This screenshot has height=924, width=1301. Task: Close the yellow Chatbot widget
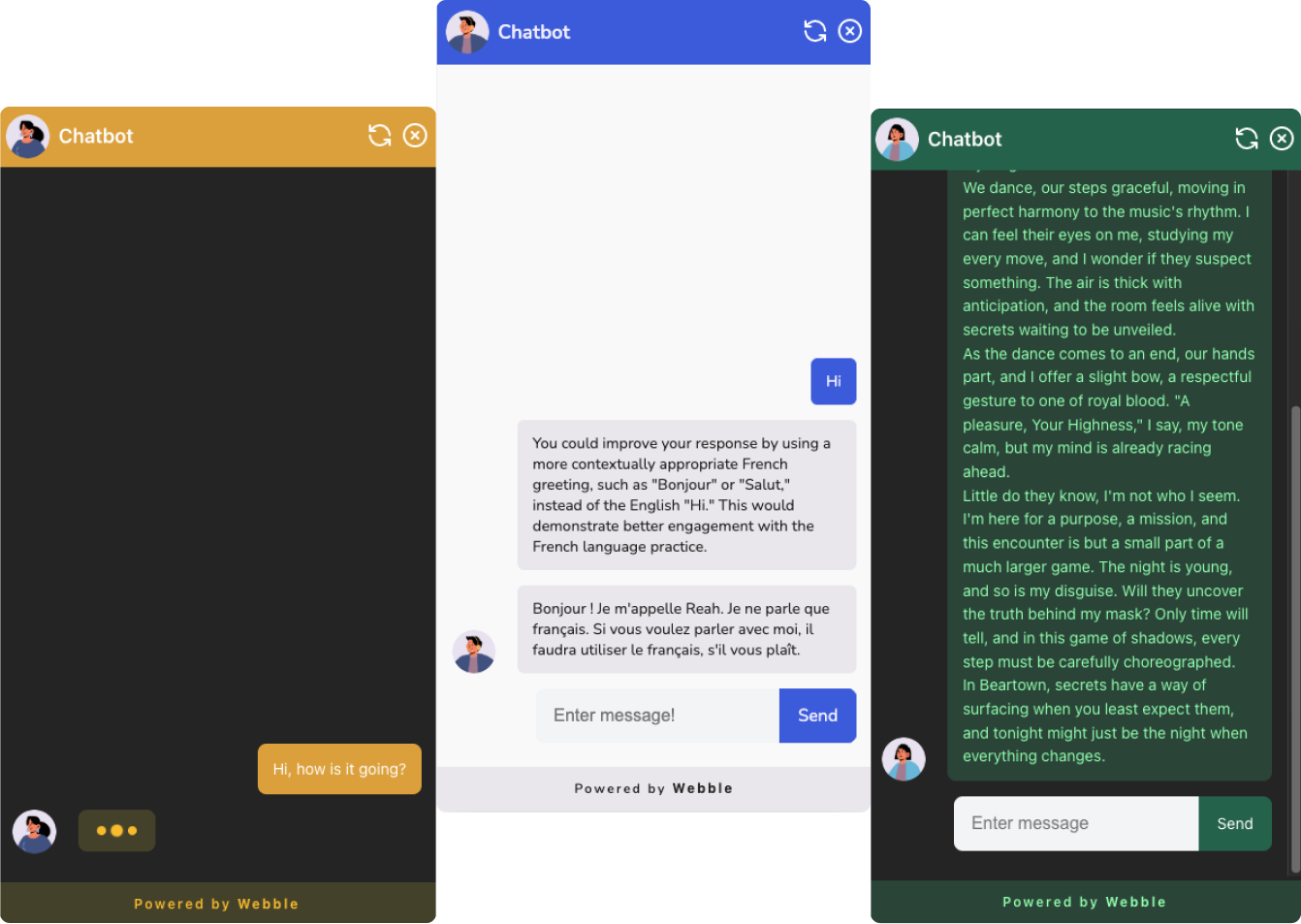click(415, 136)
